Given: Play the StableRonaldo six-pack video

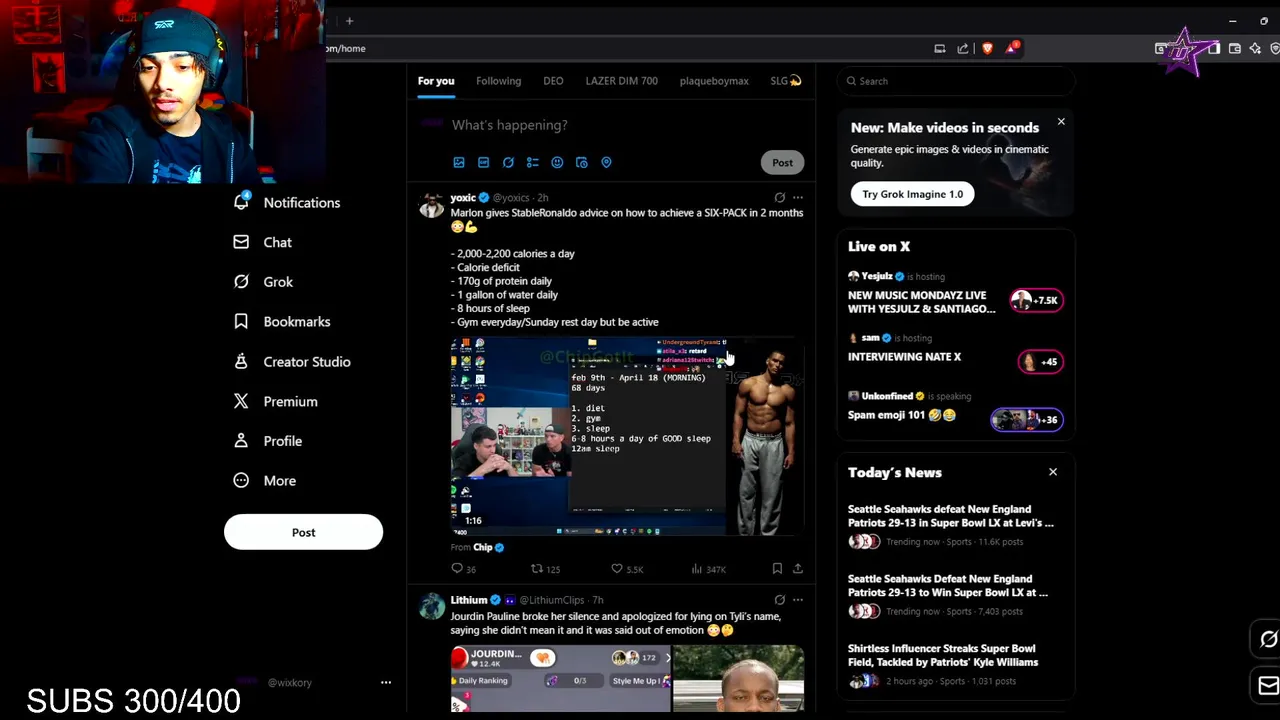Looking at the screenshot, I should point(627,437).
